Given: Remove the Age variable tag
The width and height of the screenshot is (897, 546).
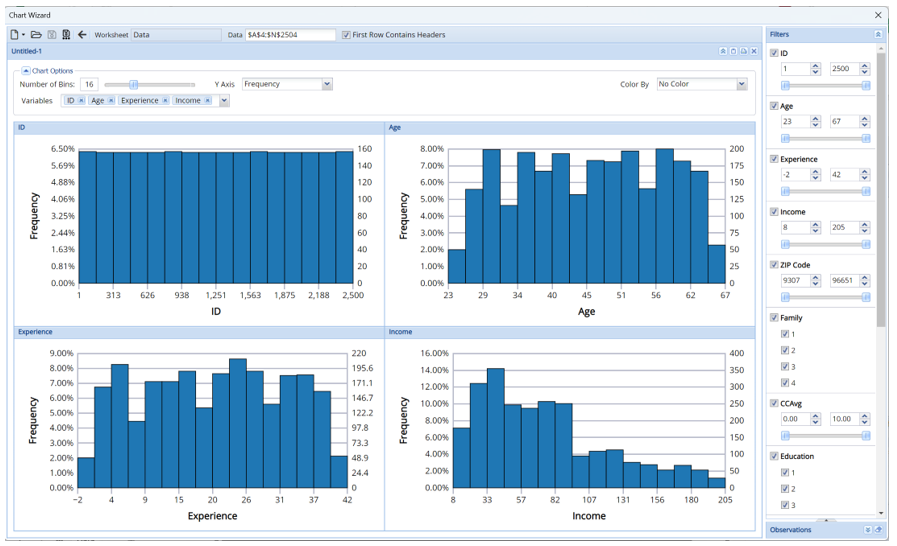Looking at the screenshot, I should 112,101.
